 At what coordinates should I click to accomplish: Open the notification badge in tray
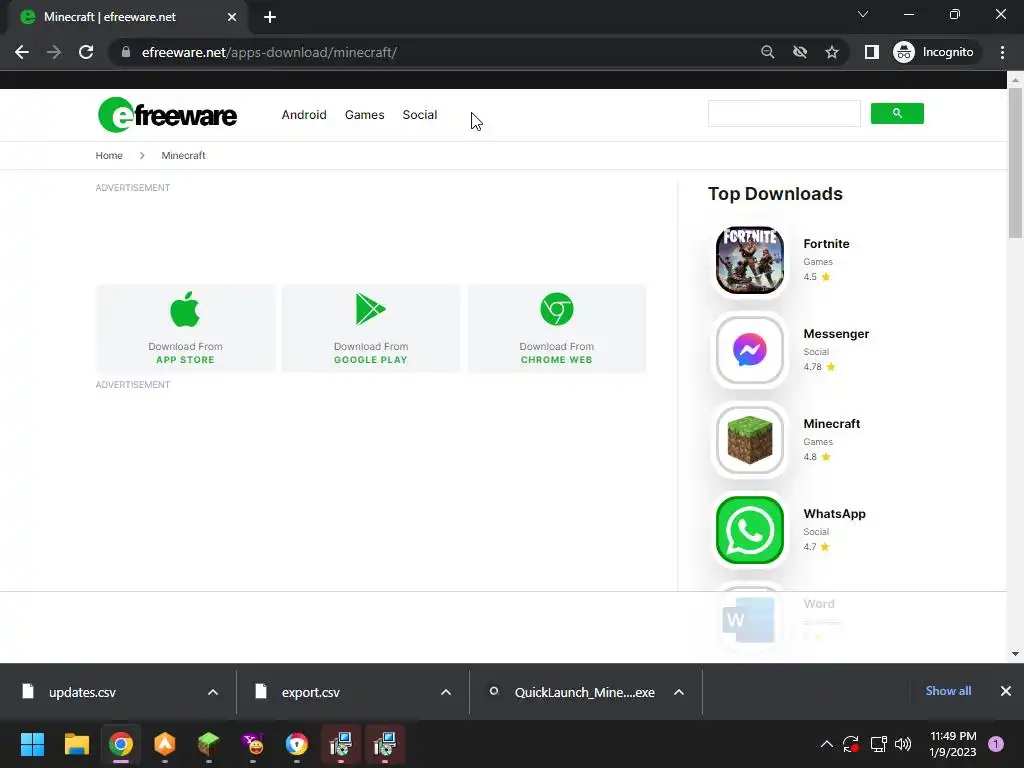[x=996, y=744]
